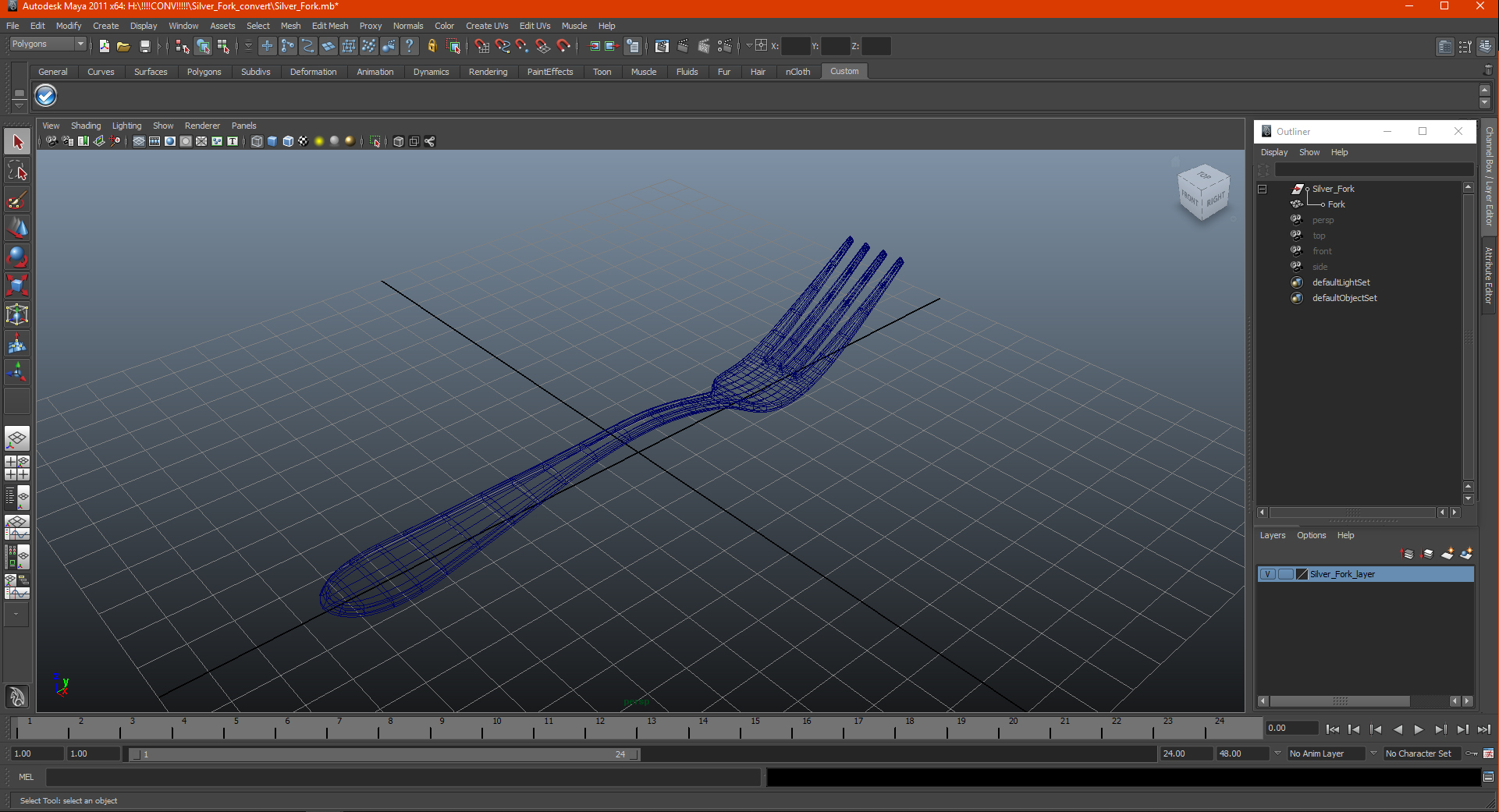This screenshot has width=1499, height=812.
Task: Toggle make live magnet icon
Action: coord(563,47)
